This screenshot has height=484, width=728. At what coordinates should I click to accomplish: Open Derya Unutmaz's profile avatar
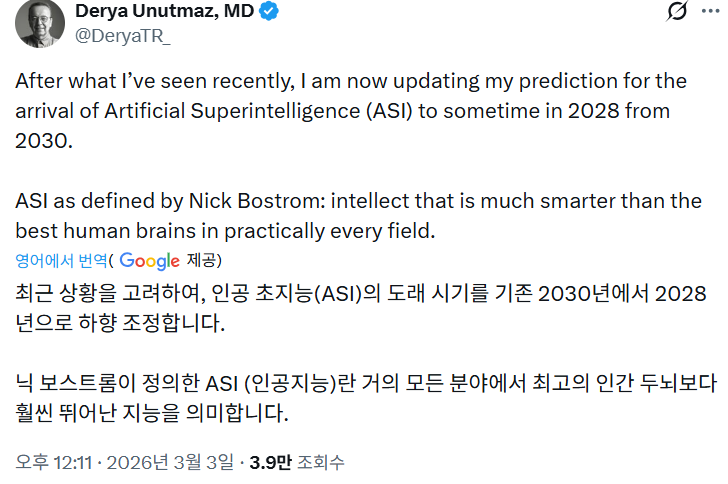[39, 20]
